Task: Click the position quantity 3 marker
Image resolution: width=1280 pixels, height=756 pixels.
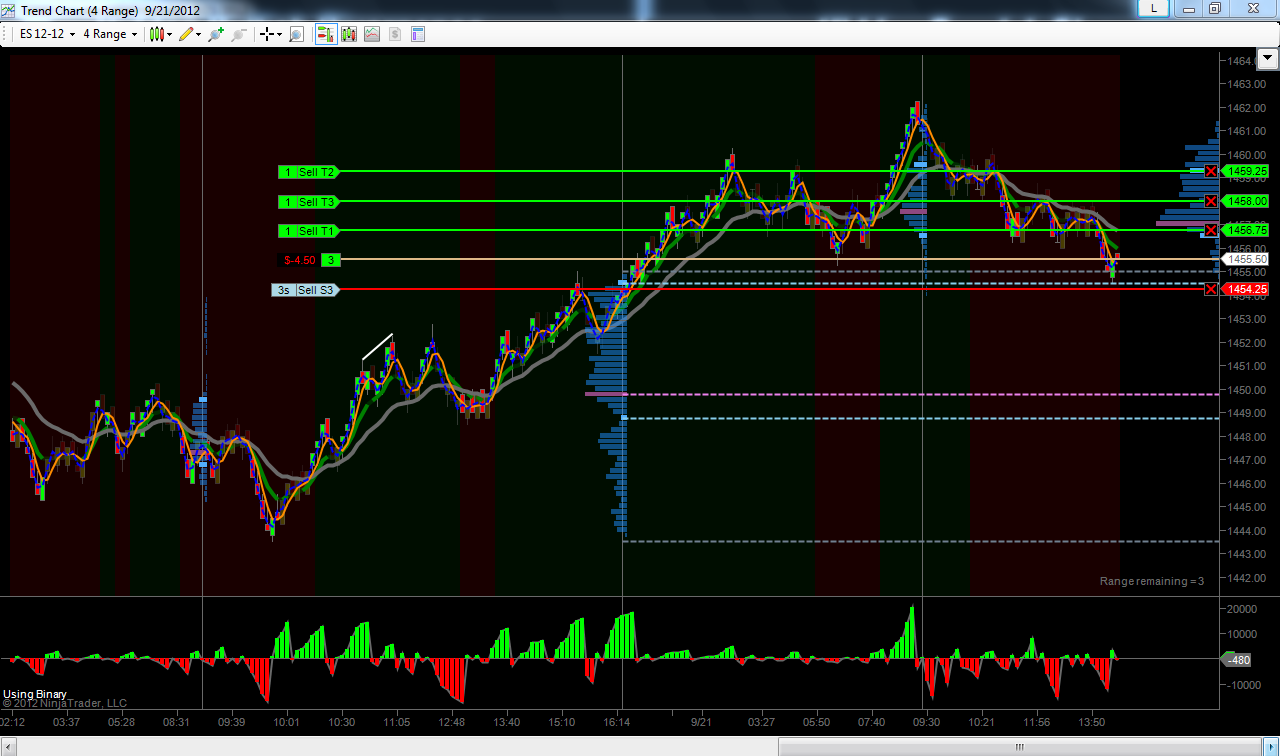Action: 331,260
